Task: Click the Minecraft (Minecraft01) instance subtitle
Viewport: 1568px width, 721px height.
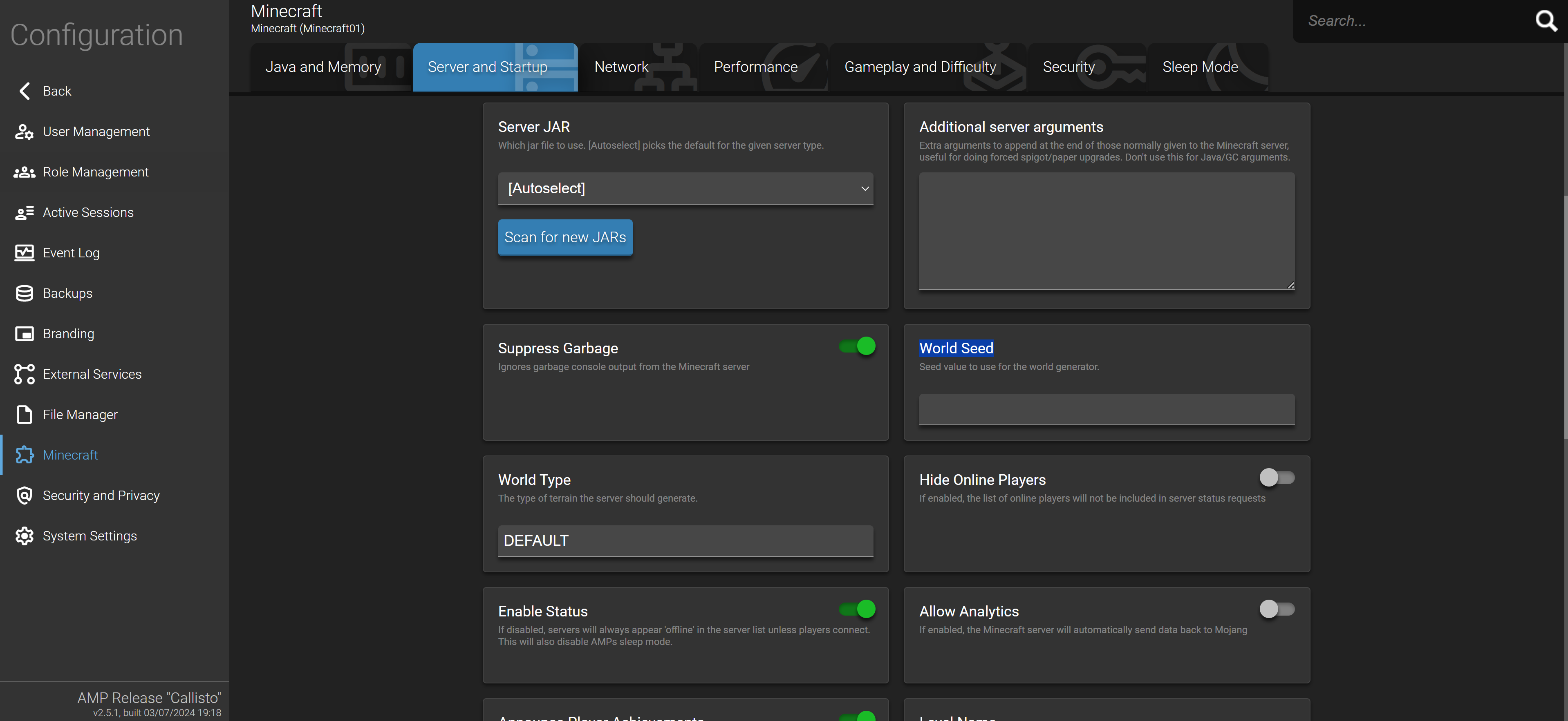Action: [308, 29]
